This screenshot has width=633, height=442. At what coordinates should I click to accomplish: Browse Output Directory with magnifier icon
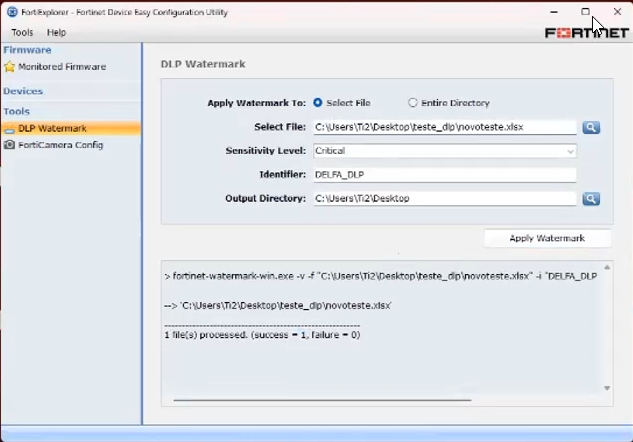click(591, 199)
